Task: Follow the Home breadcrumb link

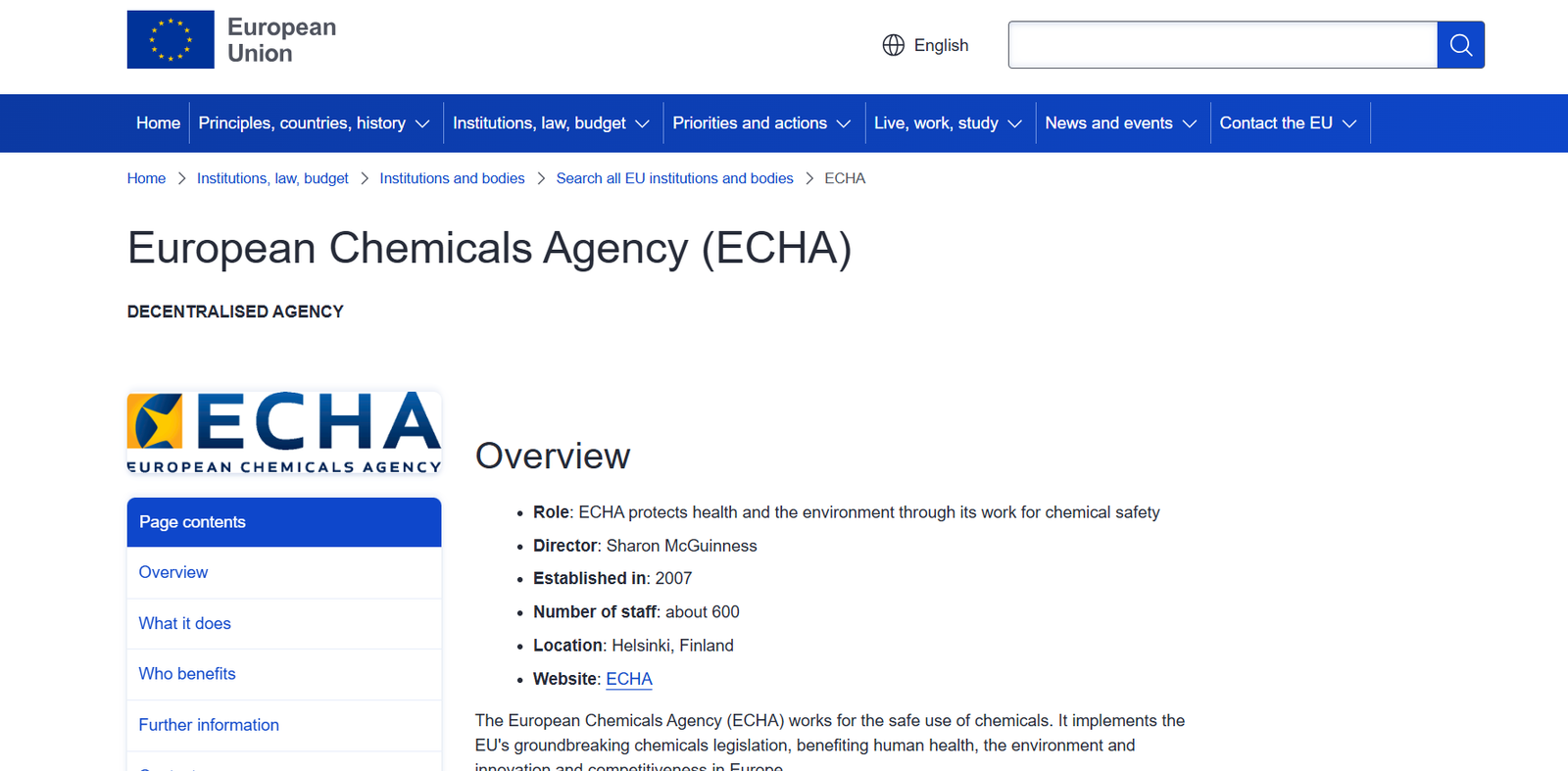Action: tap(146, 178)
